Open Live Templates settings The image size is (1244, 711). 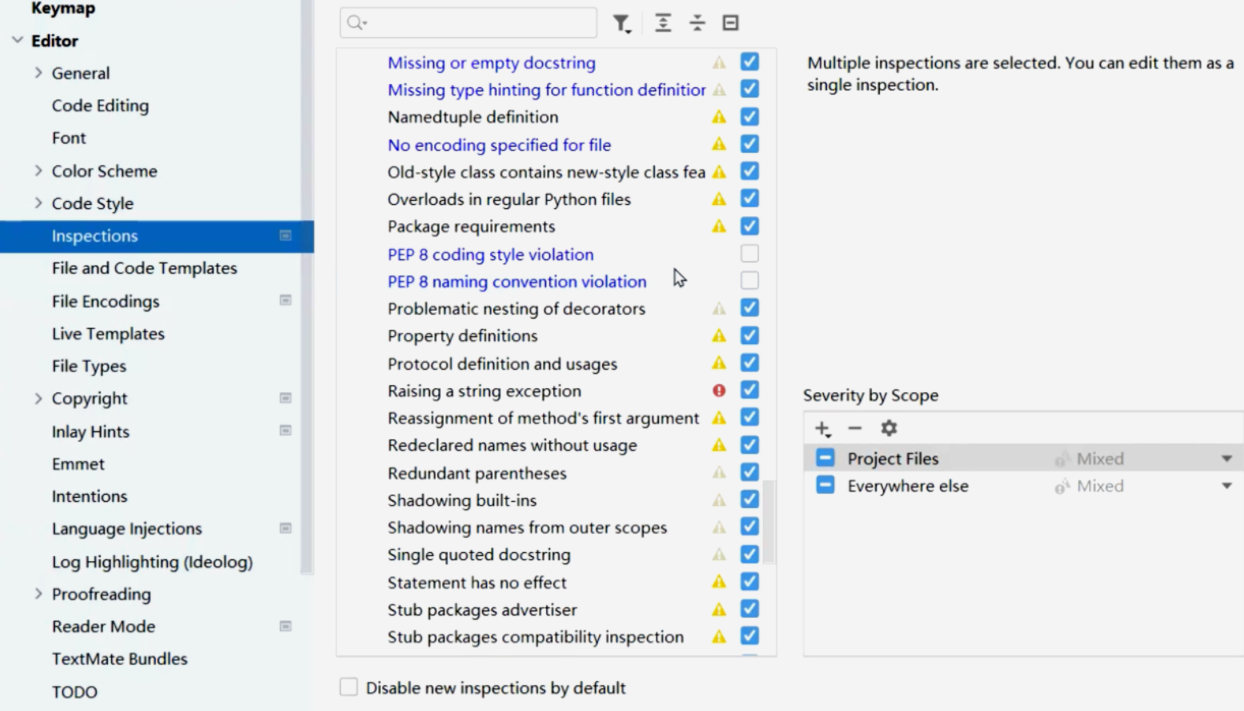[x=108, y=334]
